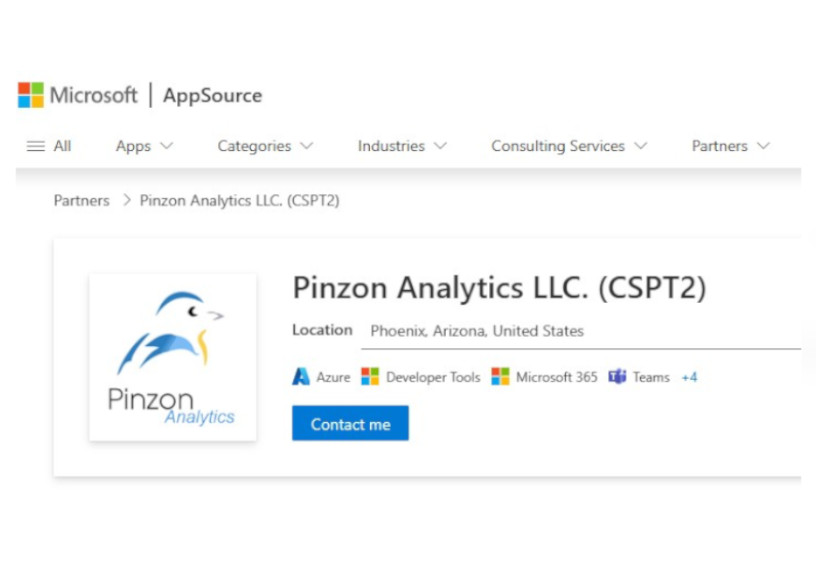This screenshot has width=816, height=561.
Task: Click the Teams product icon
Action: click(617, 377)
